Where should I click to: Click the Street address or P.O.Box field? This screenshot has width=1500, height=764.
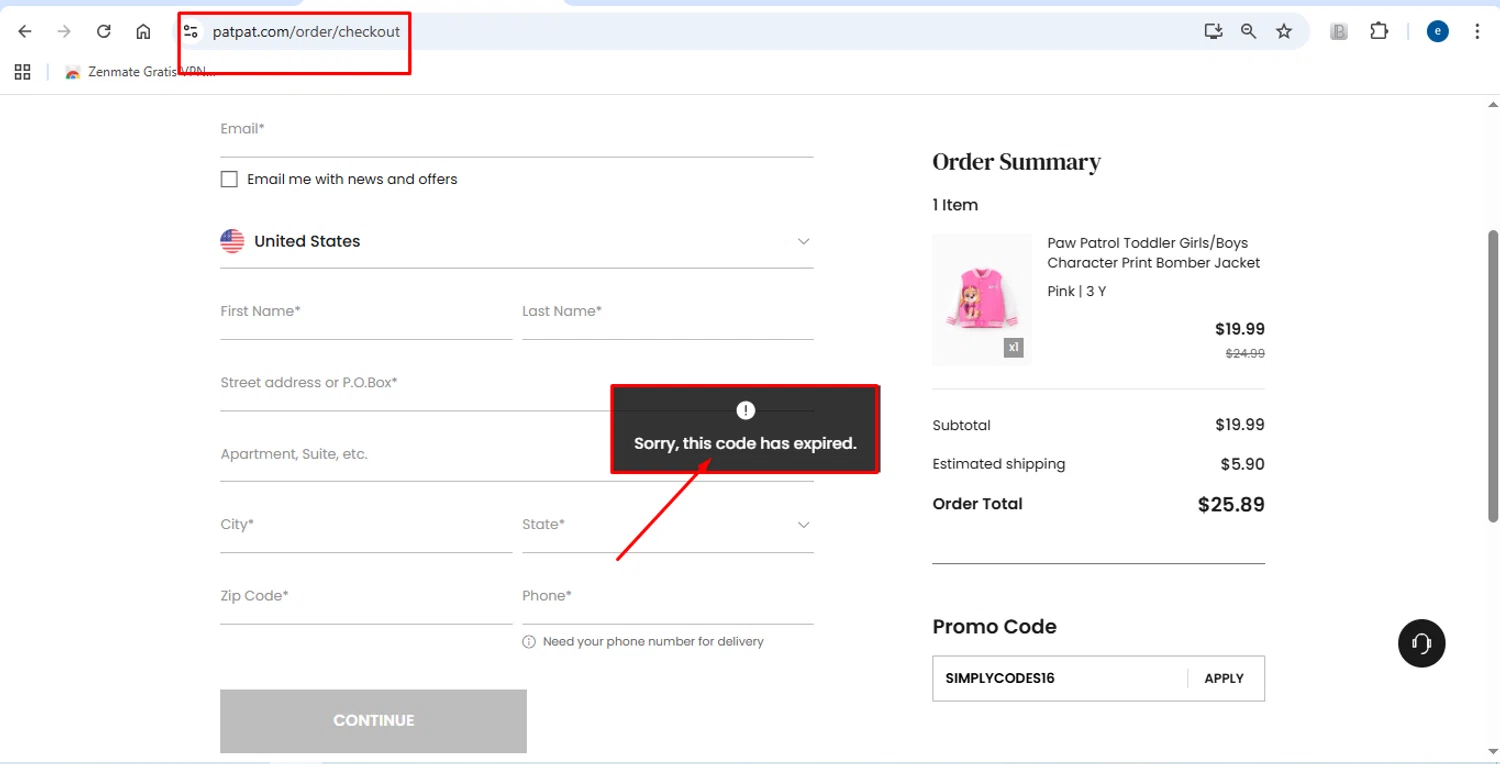click(517, 388)
